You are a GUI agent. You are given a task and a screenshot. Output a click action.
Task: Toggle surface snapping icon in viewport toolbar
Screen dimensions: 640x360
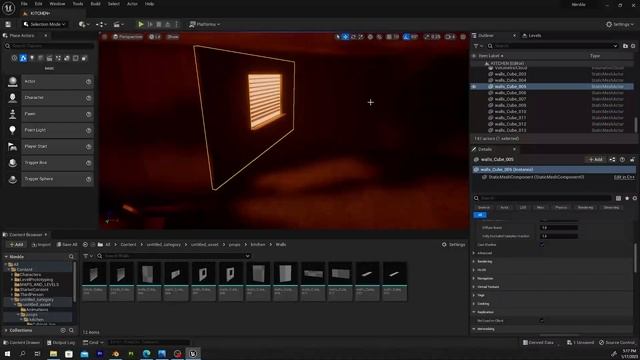379,37
